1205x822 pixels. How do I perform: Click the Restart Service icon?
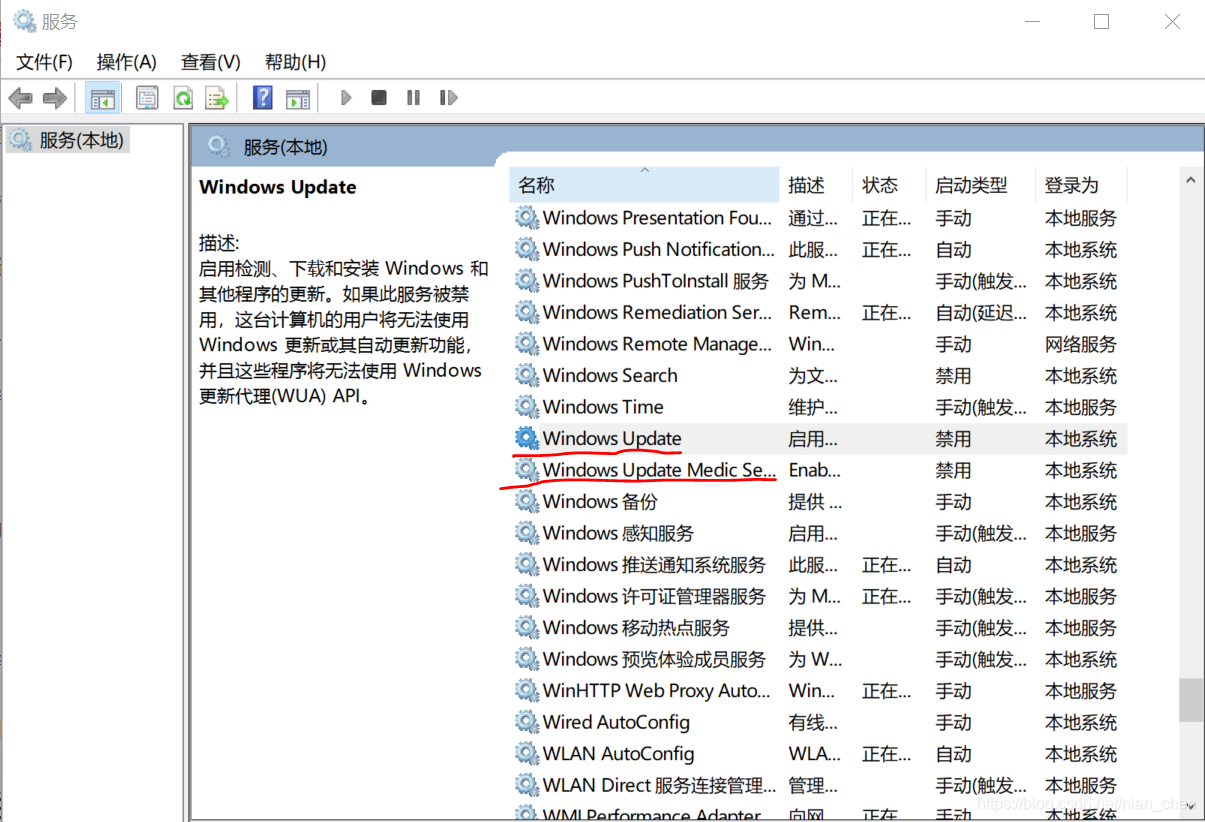(448, 98)
